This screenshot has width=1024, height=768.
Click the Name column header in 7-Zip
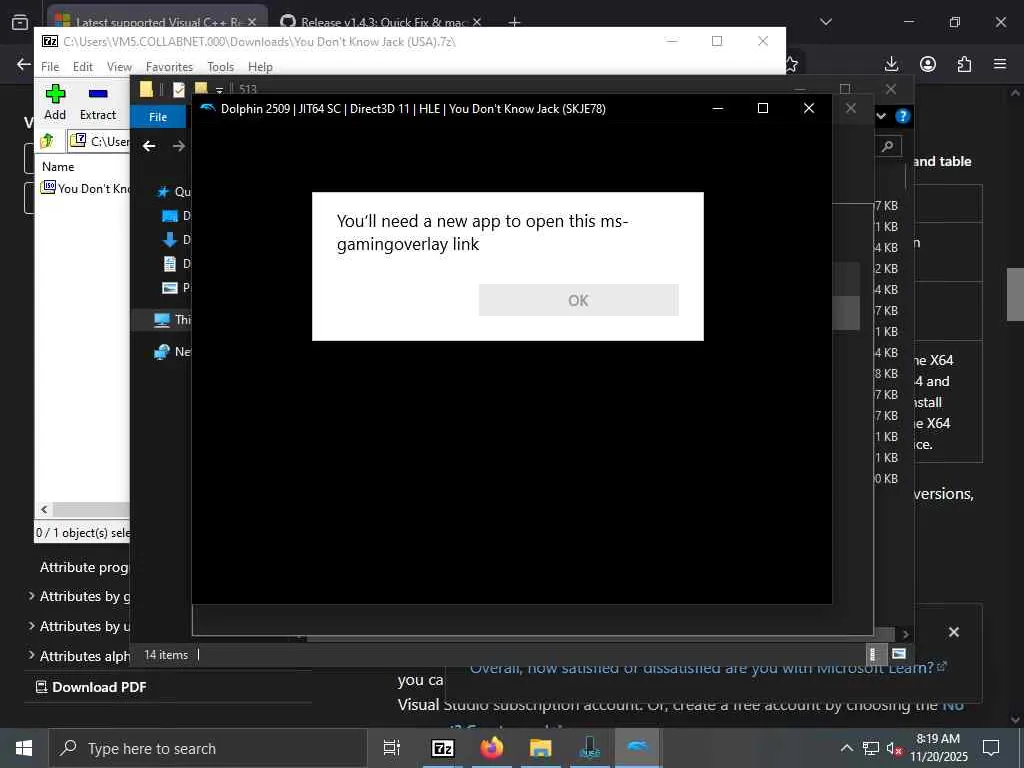(58, 167)
